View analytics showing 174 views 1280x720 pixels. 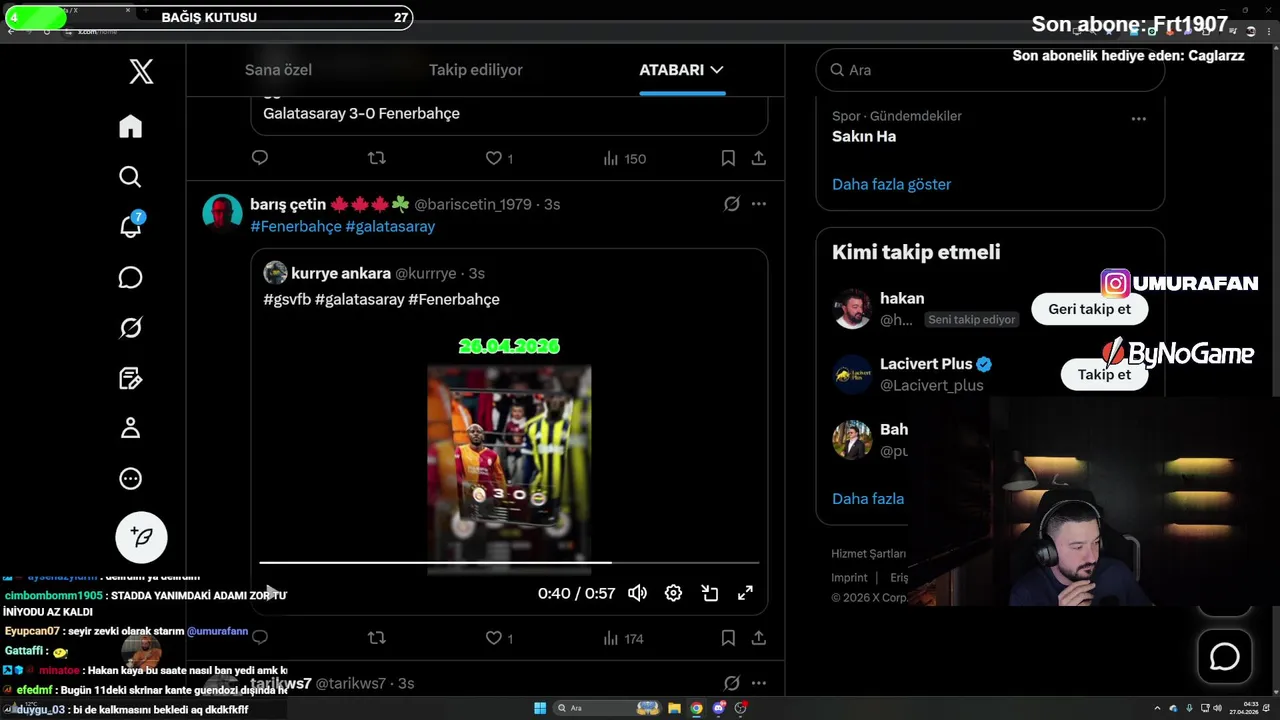pyautogui.click(x=624, y=638)
